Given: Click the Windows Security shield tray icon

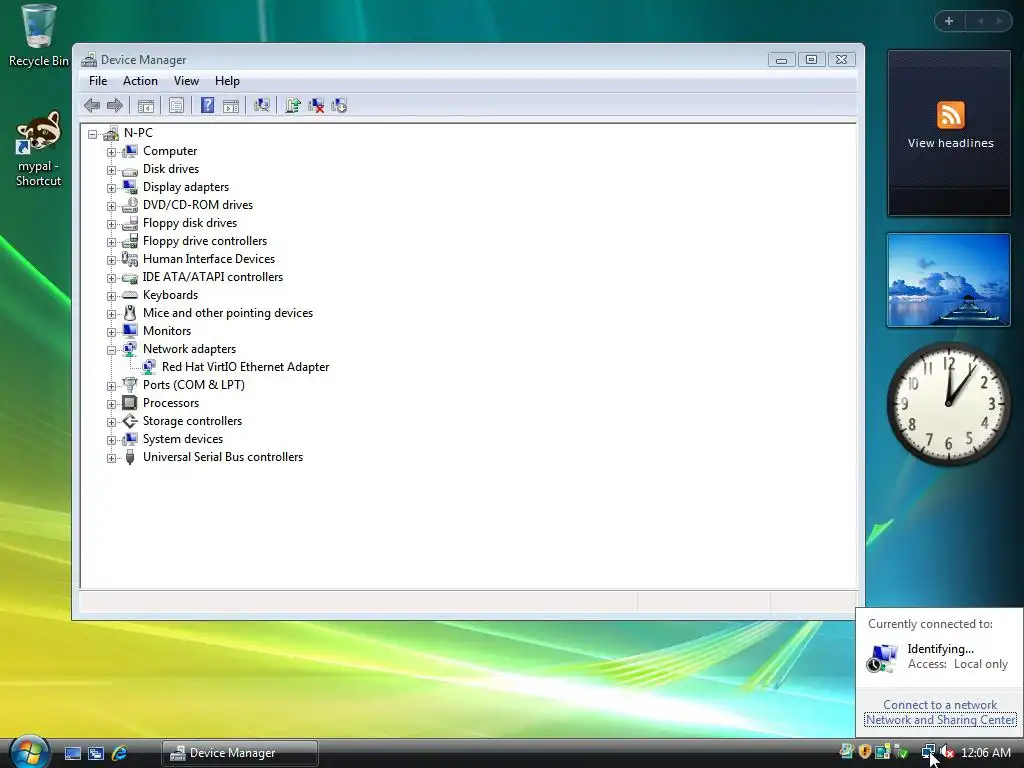Looking at the screenshot, I should pos(865,752).
